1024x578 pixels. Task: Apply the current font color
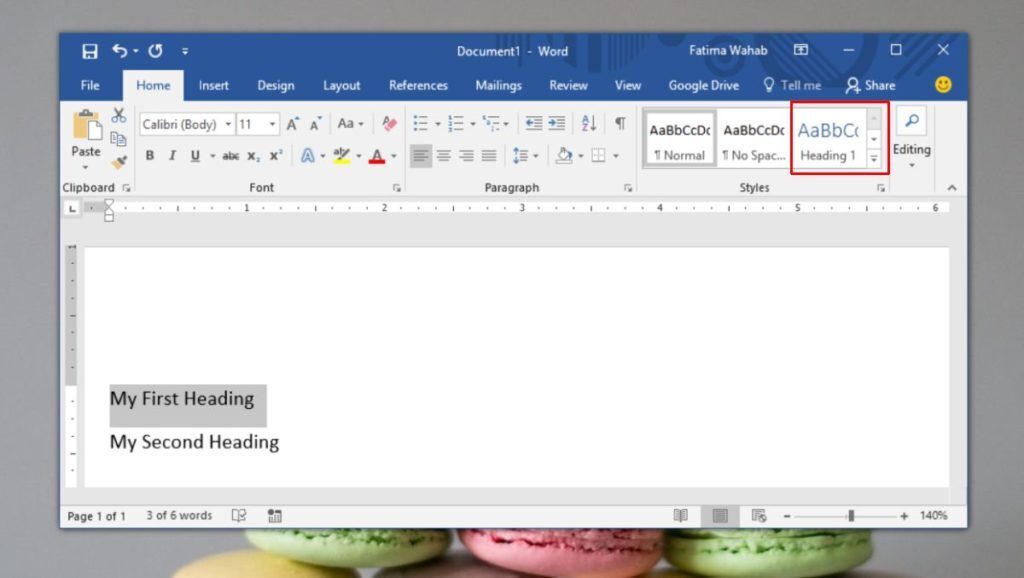pos(377,155)
